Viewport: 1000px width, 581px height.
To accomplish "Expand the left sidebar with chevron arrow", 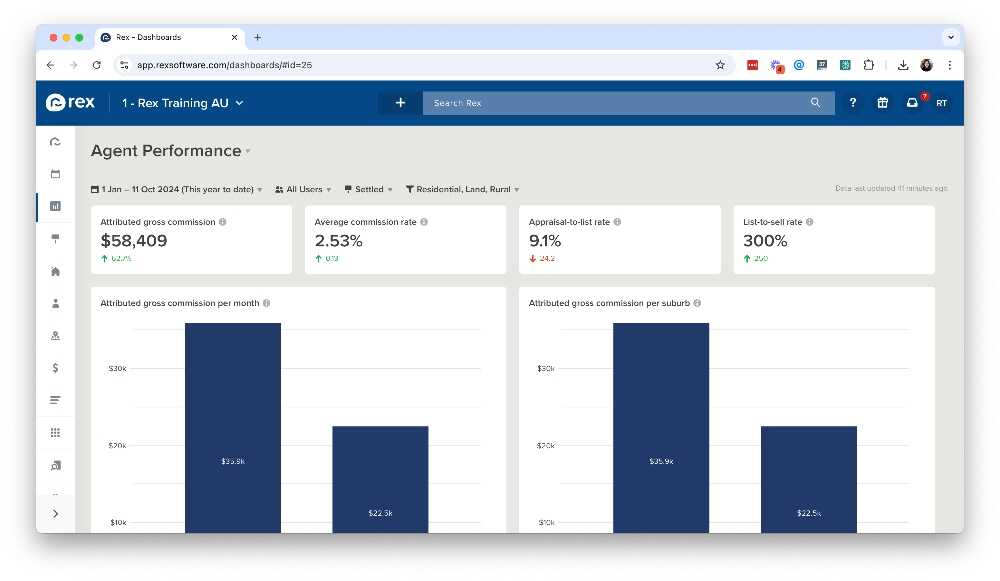I will (55, 514).
